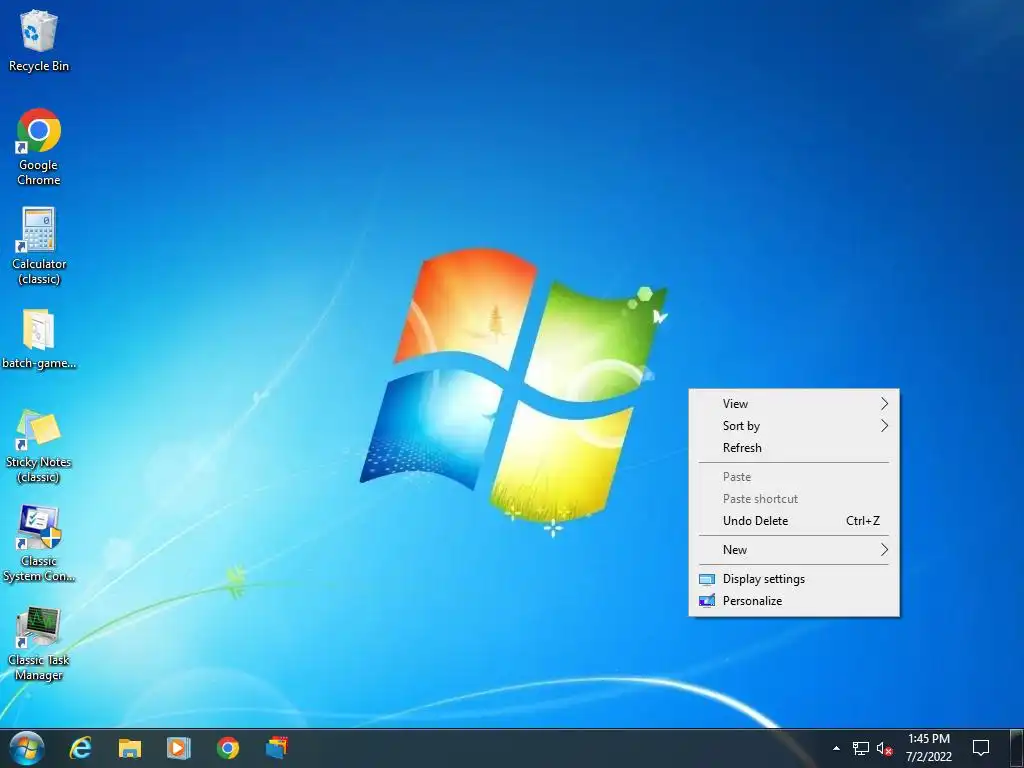Open the Start menu orb
This screenshot has width=1024, height=768.
coord(27,748)
